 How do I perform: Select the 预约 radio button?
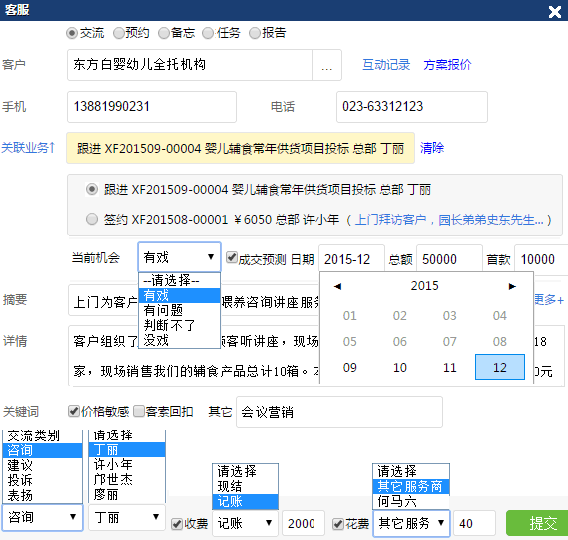pos(118,33)
